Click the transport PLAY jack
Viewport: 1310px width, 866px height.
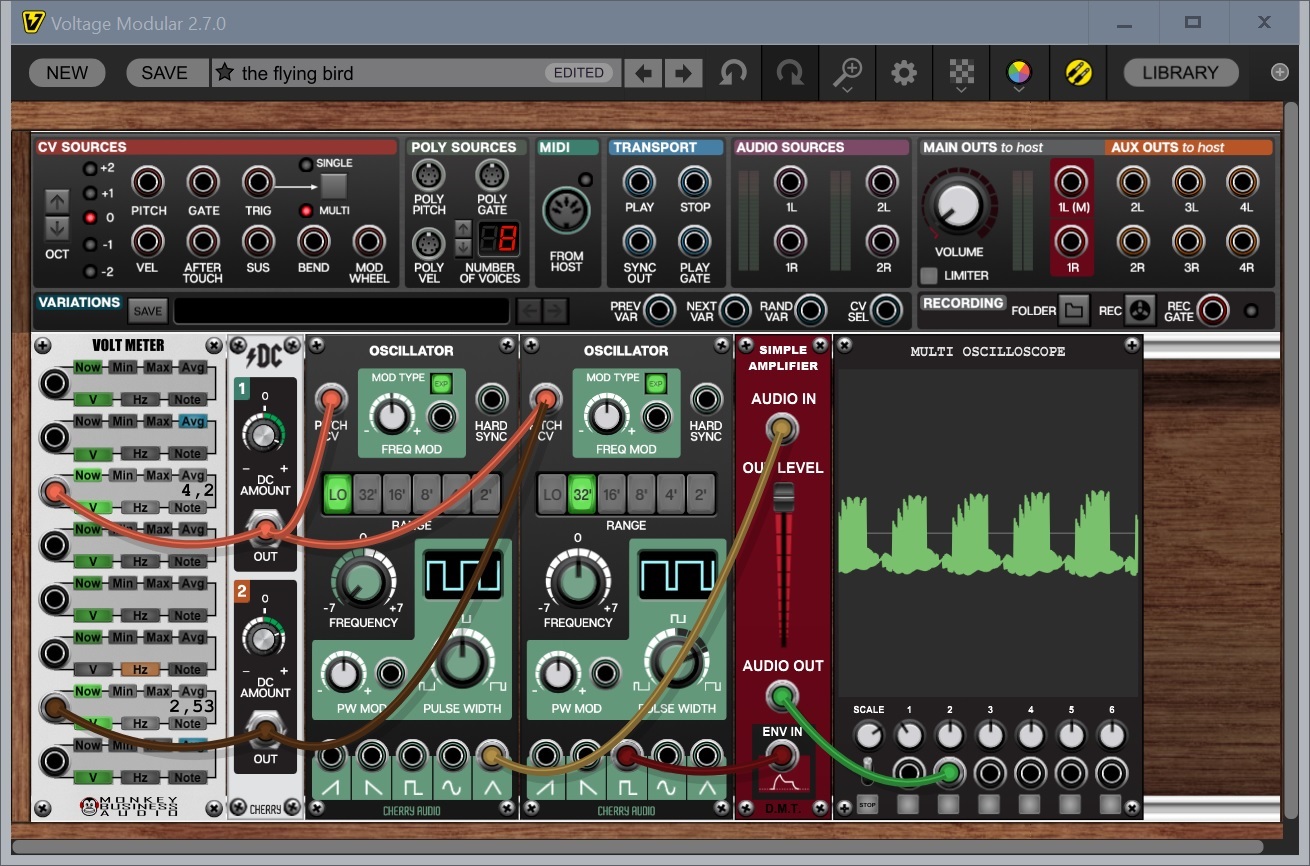coord(639,182)
